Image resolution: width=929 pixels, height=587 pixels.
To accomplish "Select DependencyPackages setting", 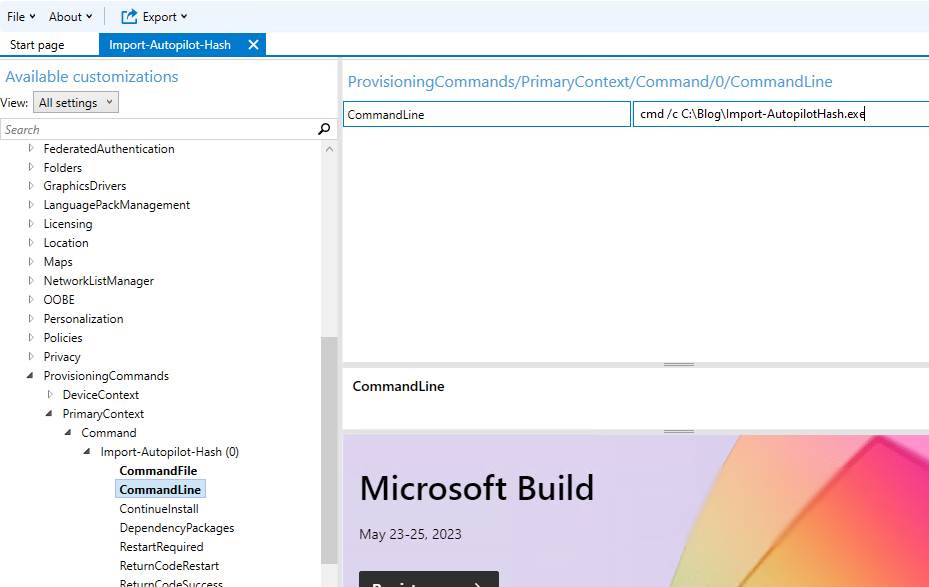I will coord(176,528).
